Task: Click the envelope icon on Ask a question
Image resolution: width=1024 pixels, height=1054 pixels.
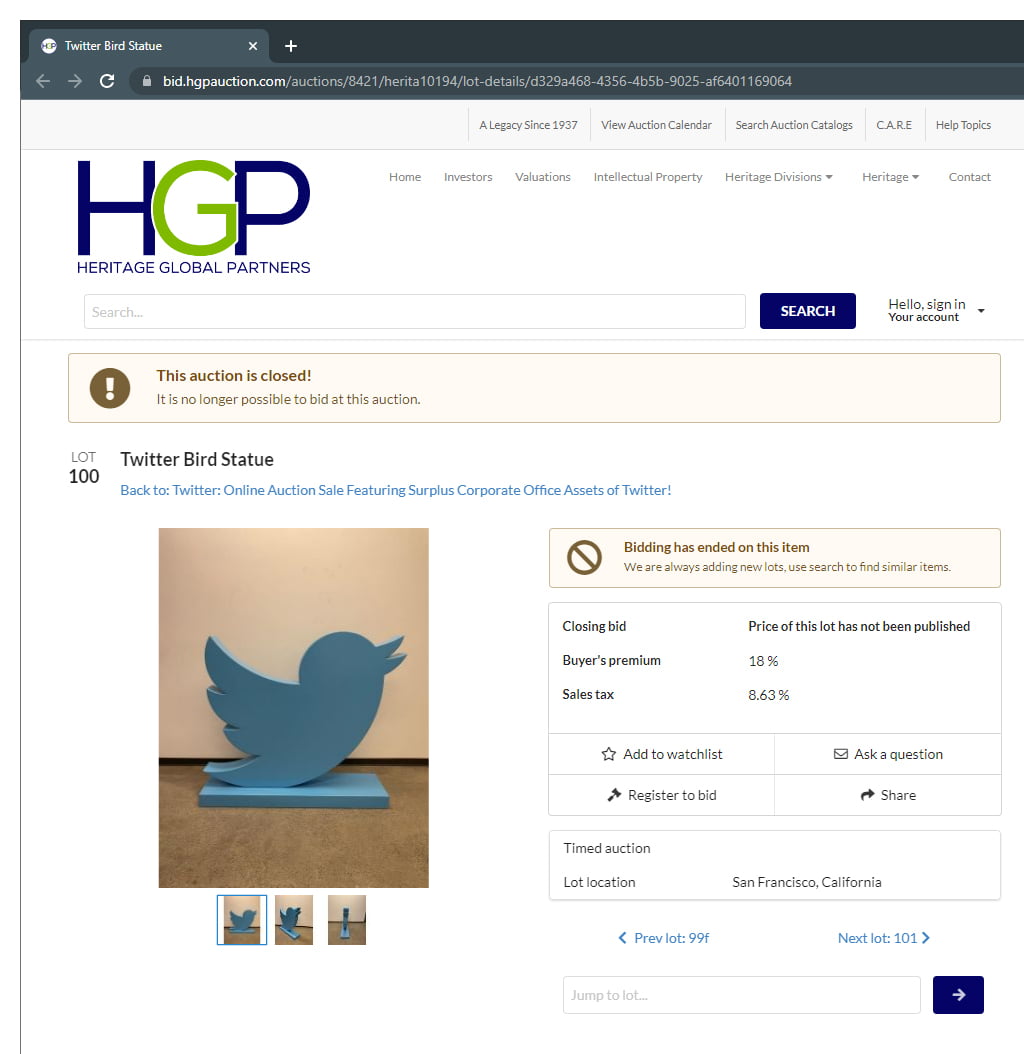Action: (x=840, y=754)
